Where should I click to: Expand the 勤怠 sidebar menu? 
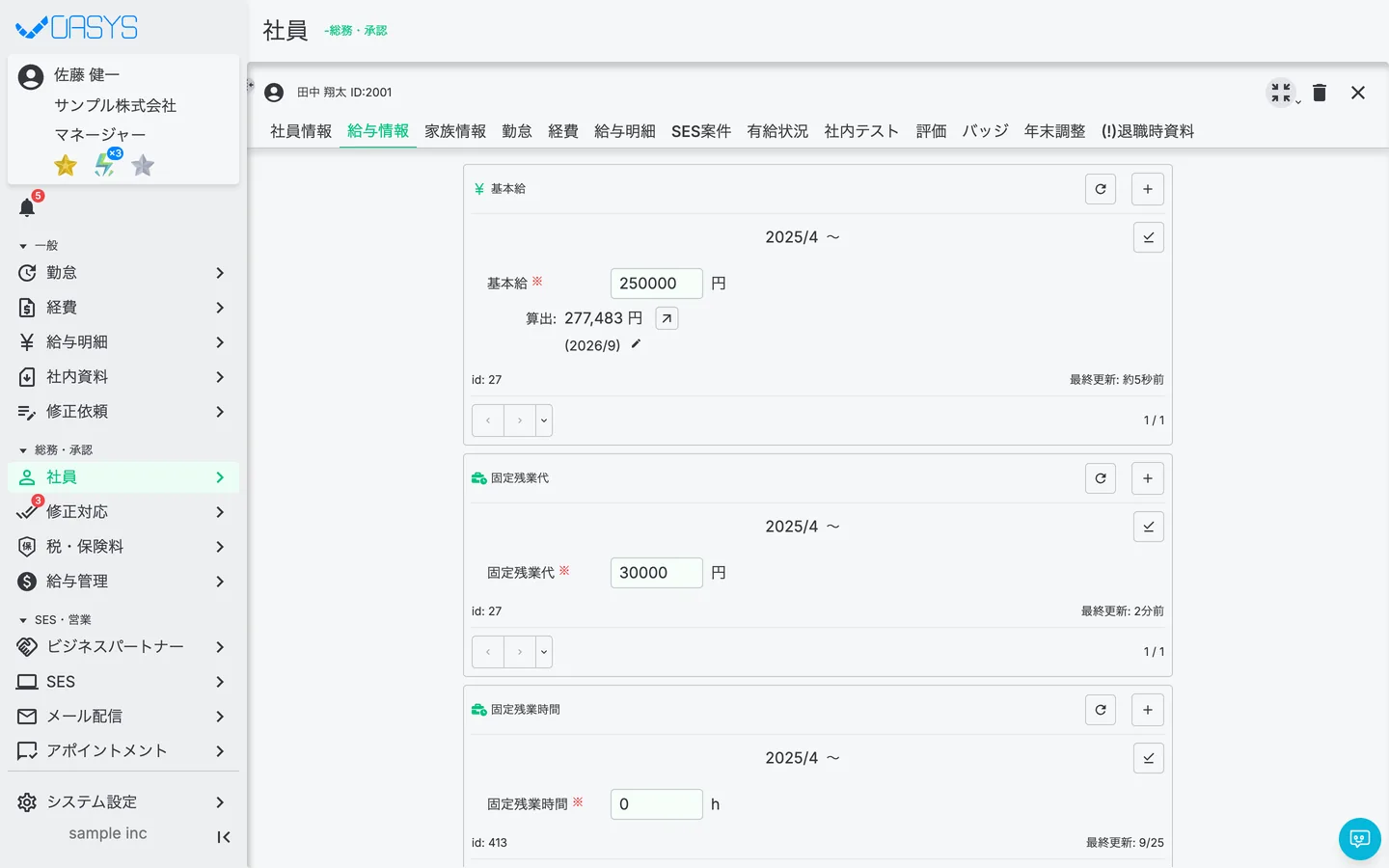(x=123, y=273)
